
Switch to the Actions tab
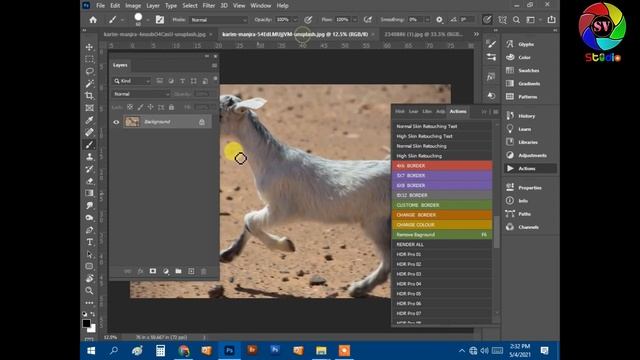pyautogui.click(x=458, y=111)
